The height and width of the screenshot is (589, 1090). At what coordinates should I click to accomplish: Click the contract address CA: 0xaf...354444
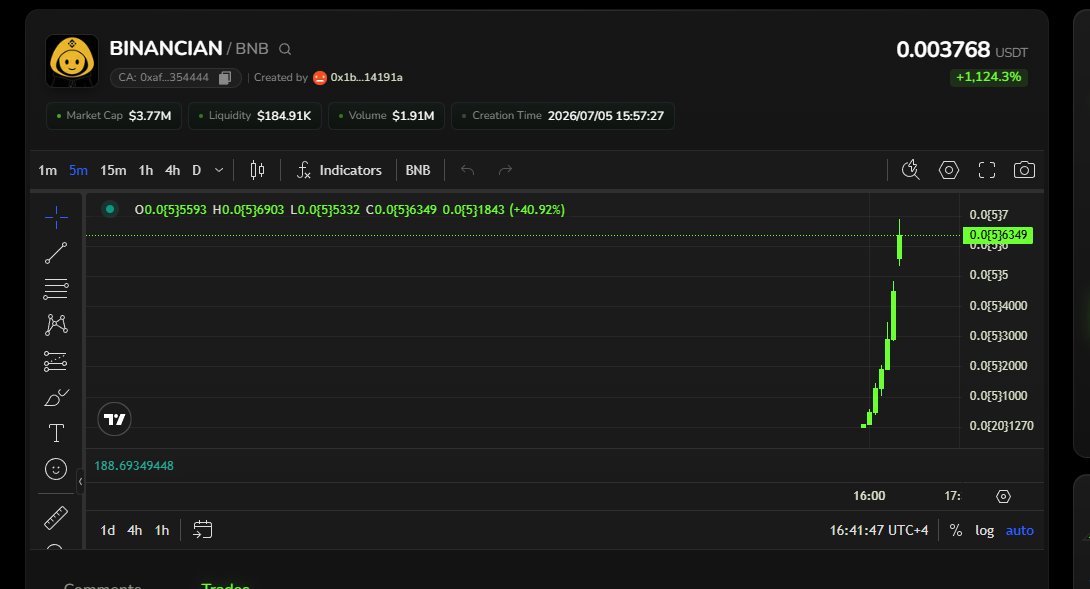tap(163, 78)
